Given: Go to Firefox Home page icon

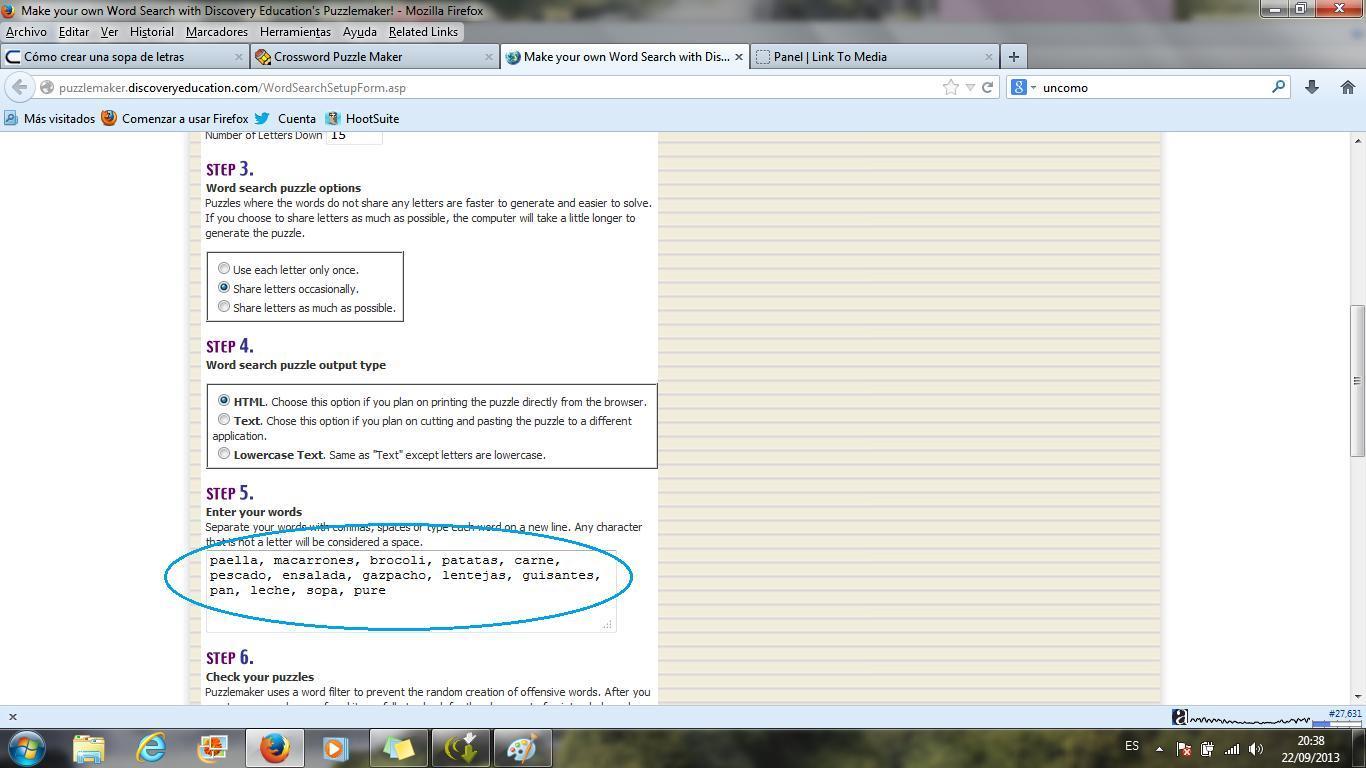Looking at the screenshot, I should [1347, 87].
